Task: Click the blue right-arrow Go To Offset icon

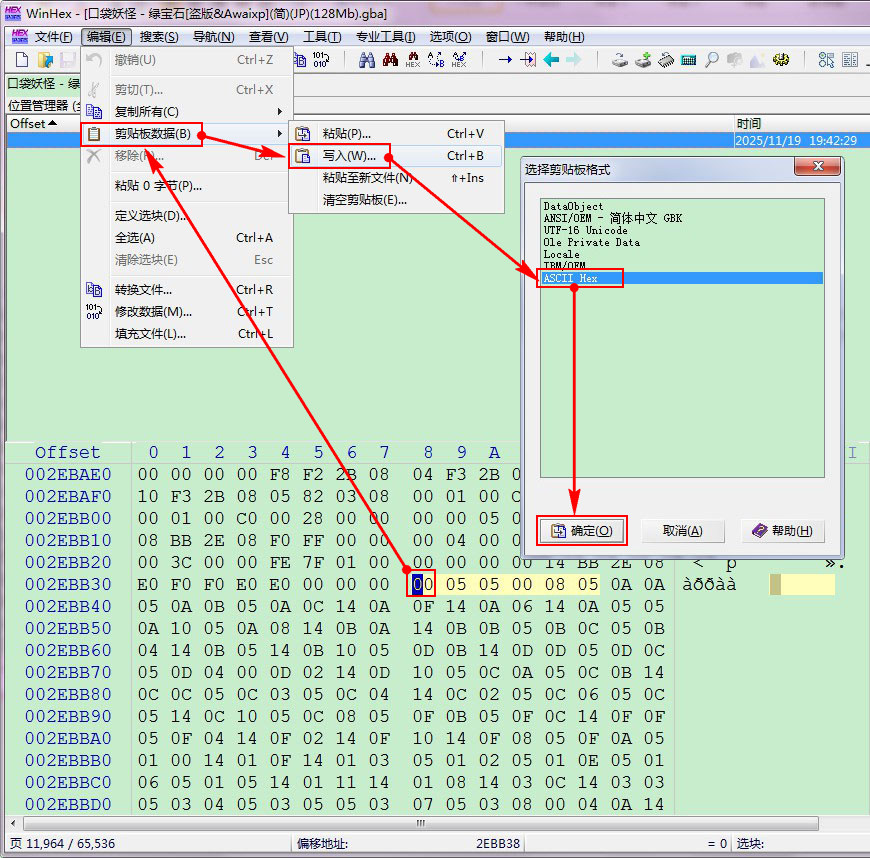Action: [x=504, y=60]
